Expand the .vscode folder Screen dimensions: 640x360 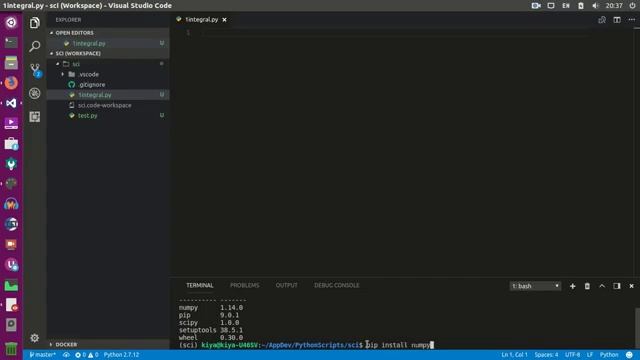click(x=89, y=74)
